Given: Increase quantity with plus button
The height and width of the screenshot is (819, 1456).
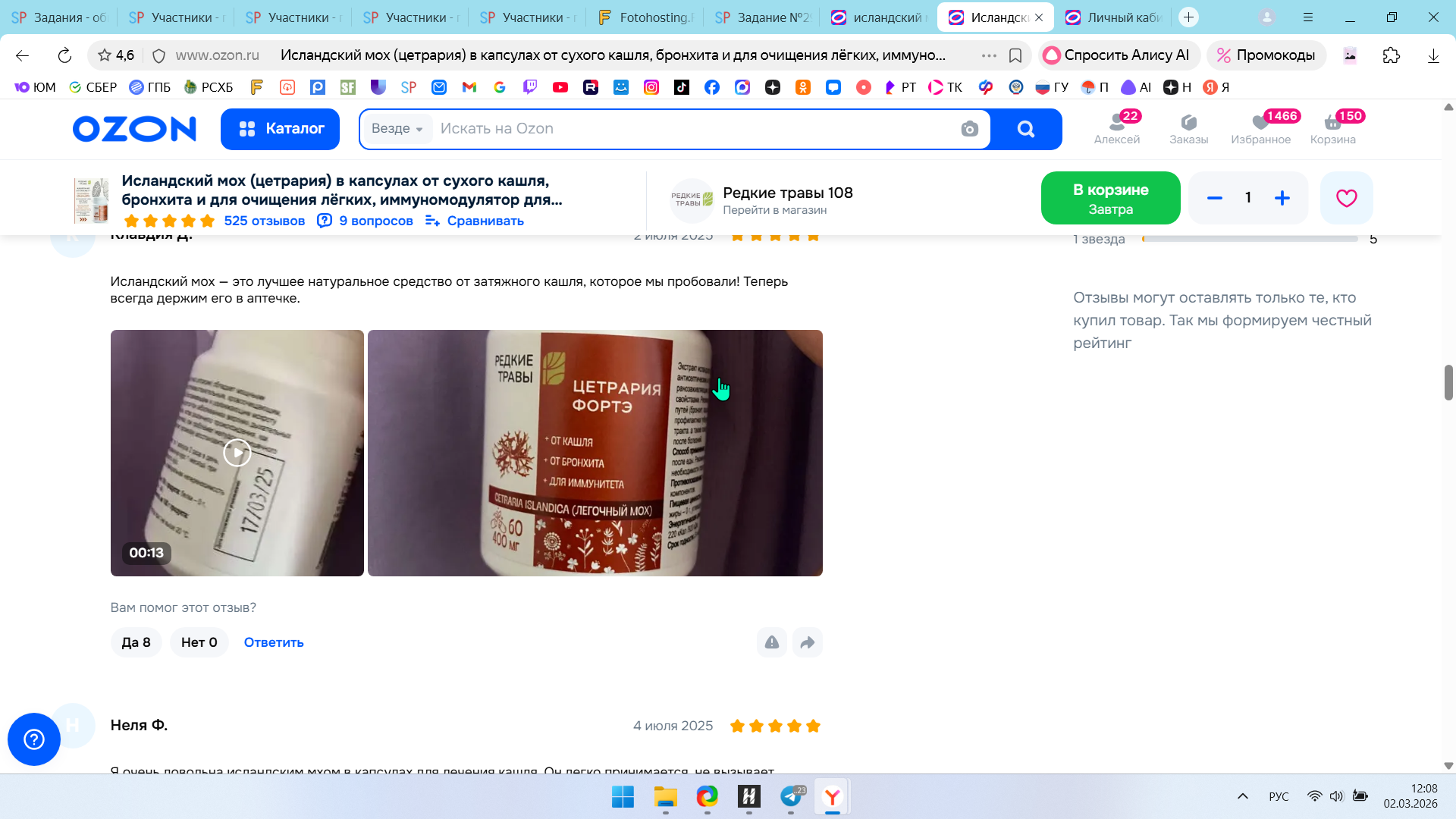Looking at the screenshot, I should [1282, 198].
